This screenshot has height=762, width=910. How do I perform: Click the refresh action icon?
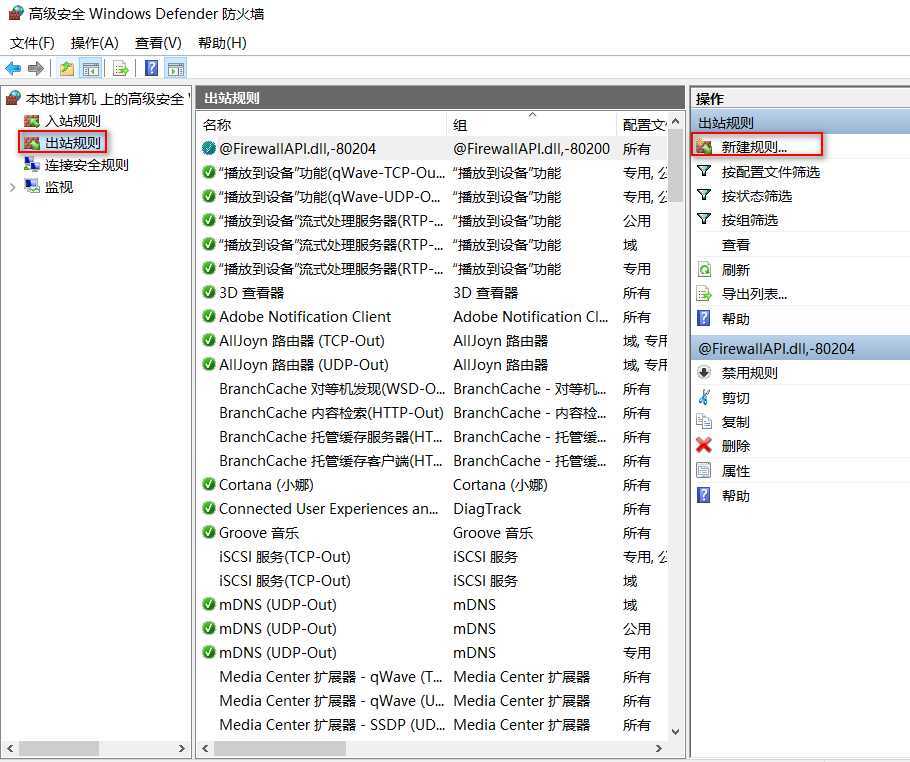704,269
